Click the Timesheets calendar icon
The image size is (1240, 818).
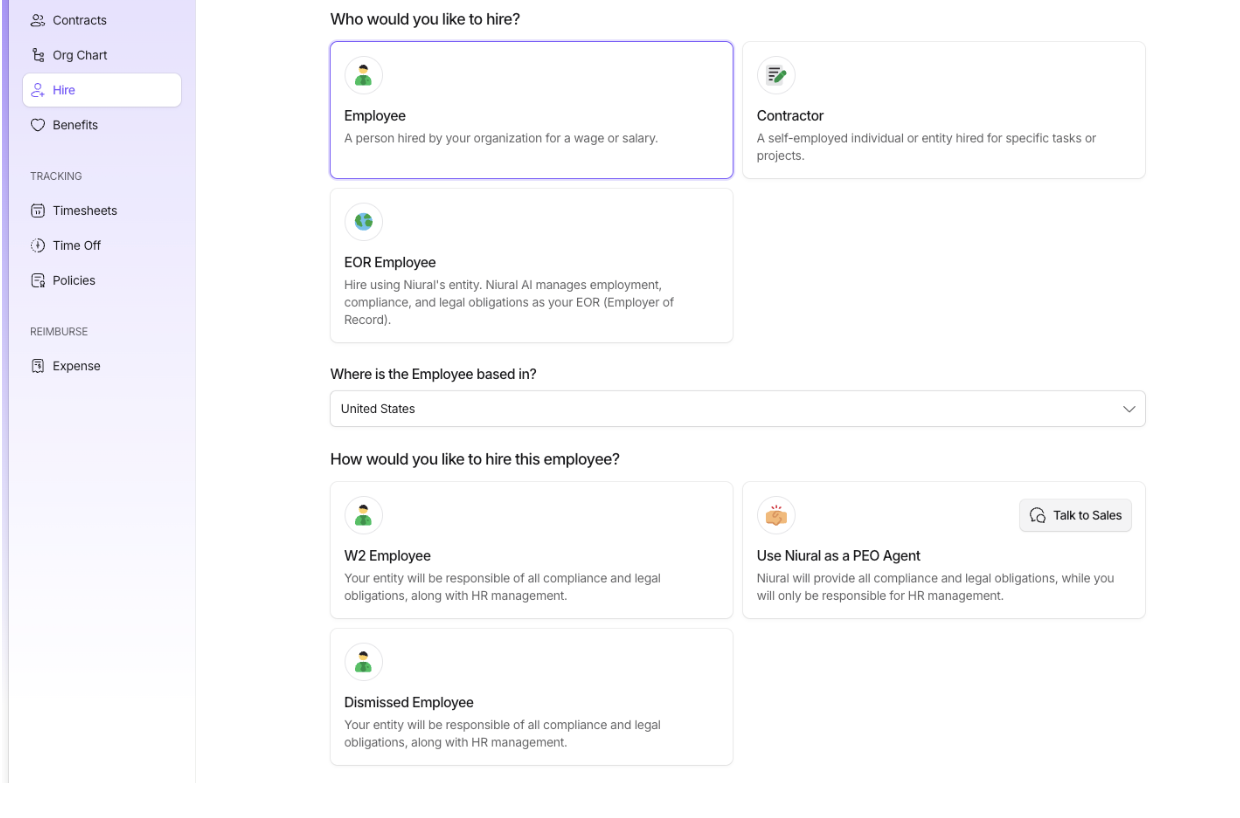tap(38, 211)
